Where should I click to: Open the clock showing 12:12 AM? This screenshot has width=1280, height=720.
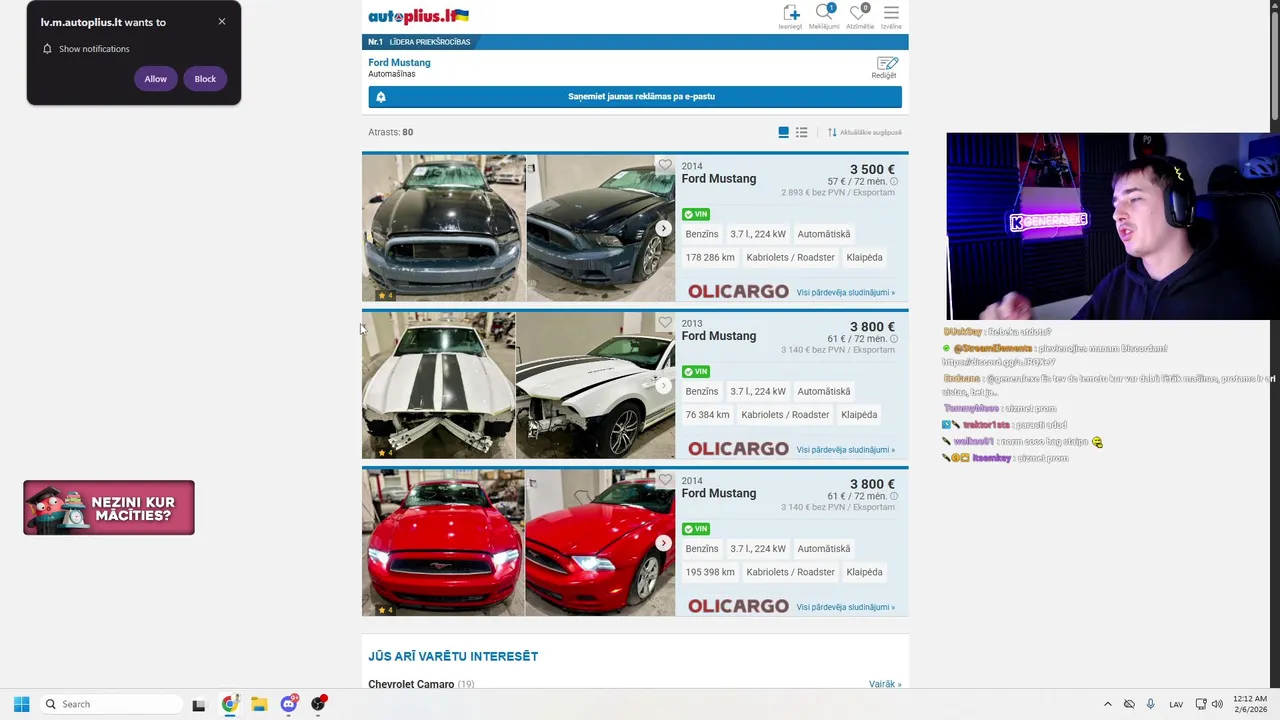click(x=1250, y=704)
